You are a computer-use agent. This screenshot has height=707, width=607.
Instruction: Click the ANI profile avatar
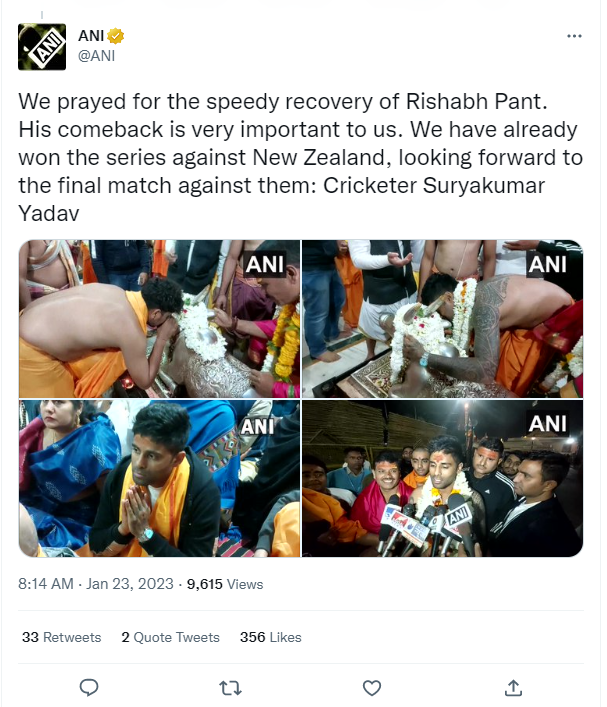point(42,47)
